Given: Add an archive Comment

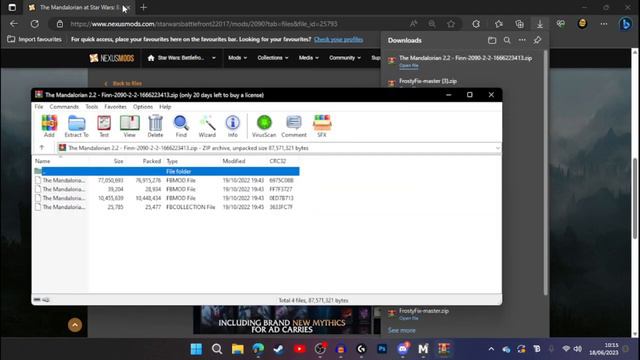Looking at the screenshot, I should 293,126.
